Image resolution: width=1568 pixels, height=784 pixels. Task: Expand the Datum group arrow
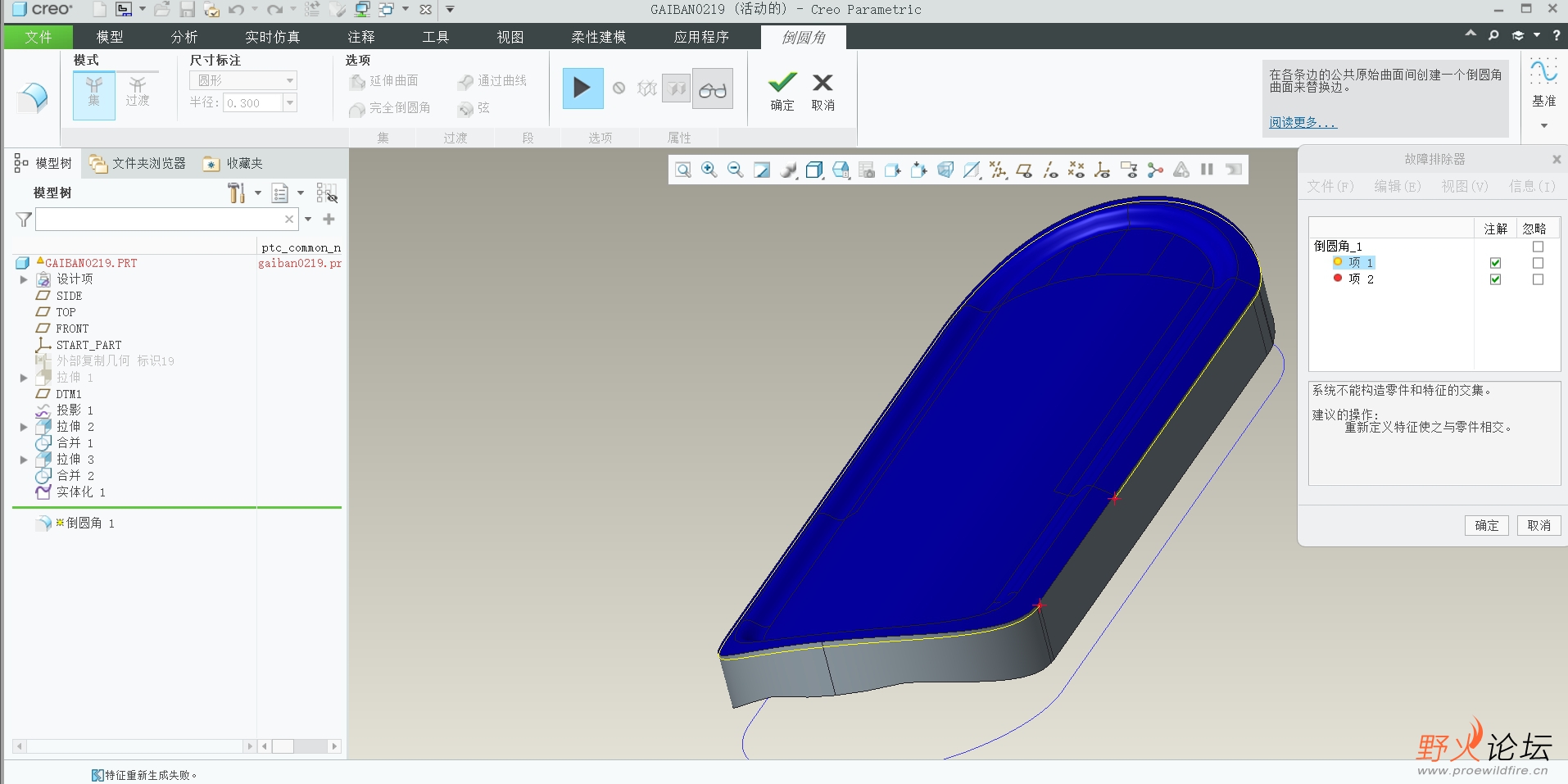pyautogui.click(x=1544, y=125)
